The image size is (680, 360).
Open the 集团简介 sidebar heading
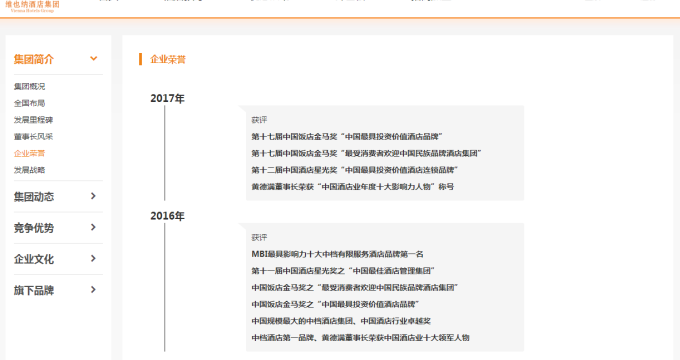pos(34,59)
